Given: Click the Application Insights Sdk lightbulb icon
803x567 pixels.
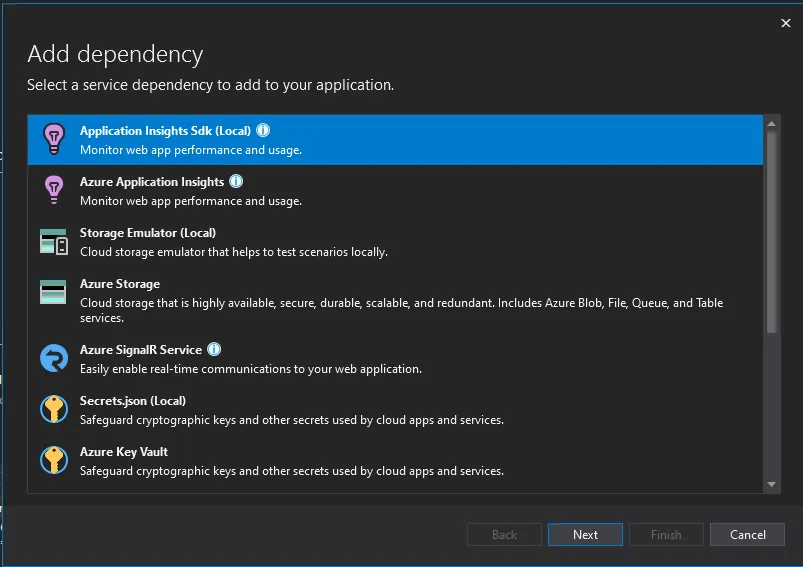Looking at the screenshot, I should tap(54, 139).
